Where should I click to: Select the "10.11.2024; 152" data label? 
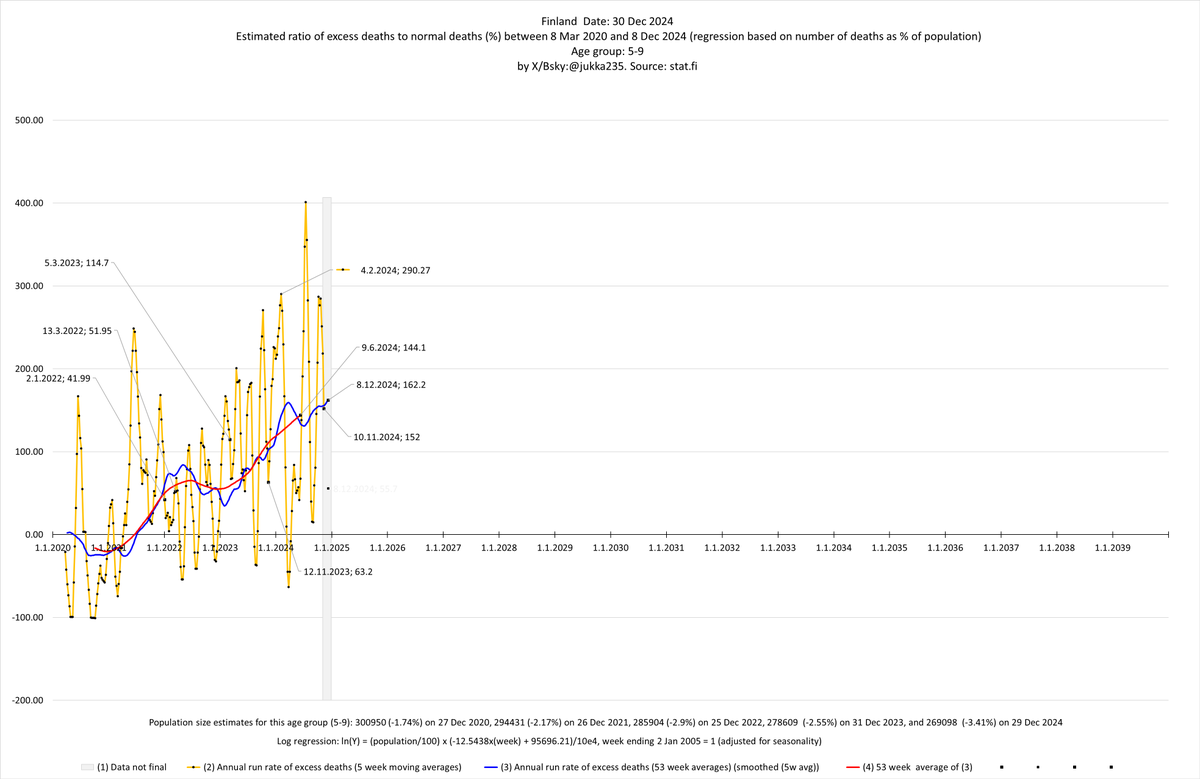coord(386,436)
